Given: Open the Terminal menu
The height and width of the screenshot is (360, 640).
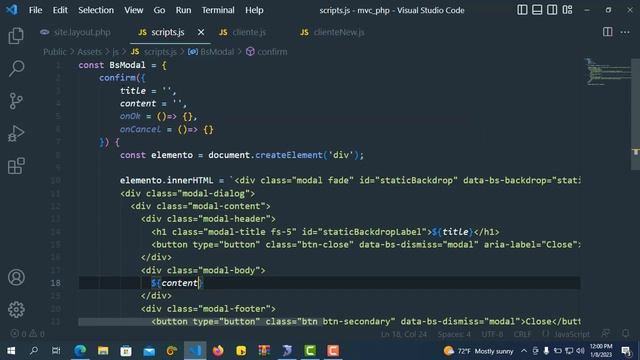Looking at the screenshot, I should point(218,10).
